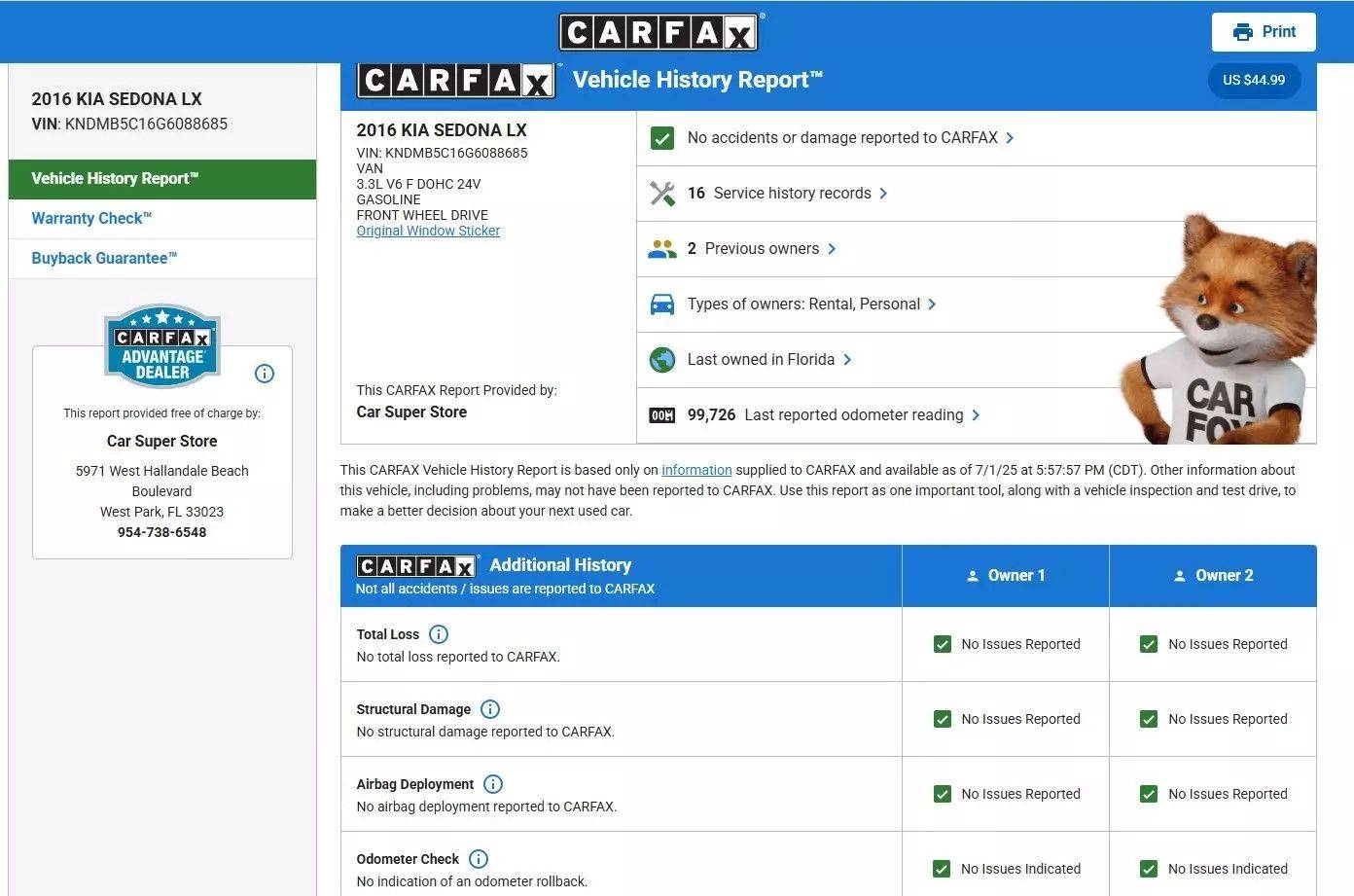Click the odometer reading icon

tap(662, 415)
